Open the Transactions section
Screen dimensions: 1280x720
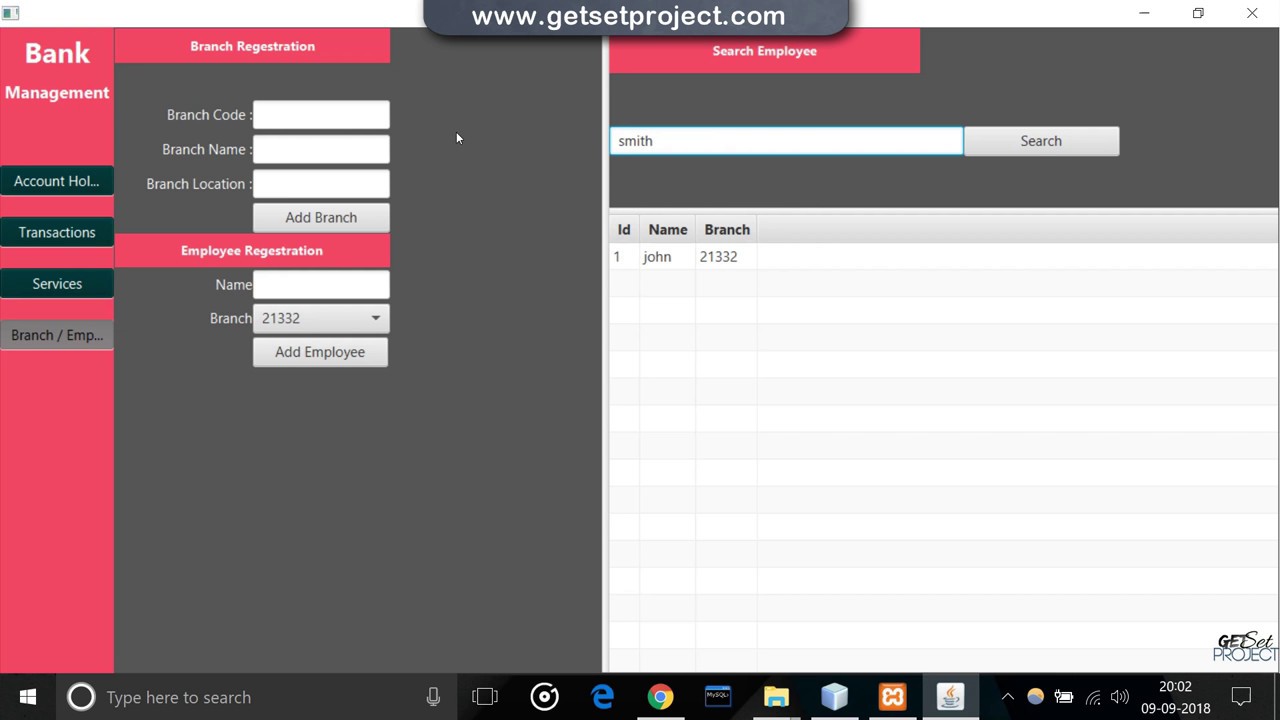click(57, 232)
